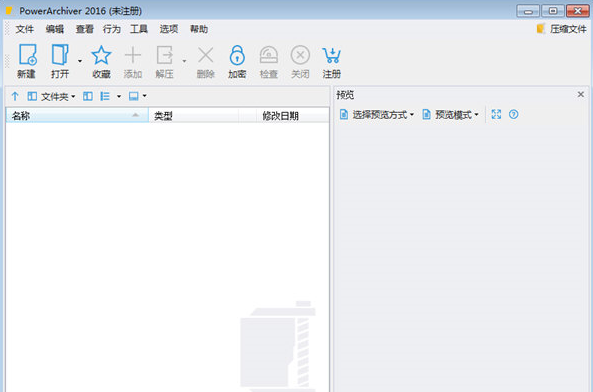593x392 pixels.
Task: Expand the 打开 dropdown arrow
Action: coord(80,61)
